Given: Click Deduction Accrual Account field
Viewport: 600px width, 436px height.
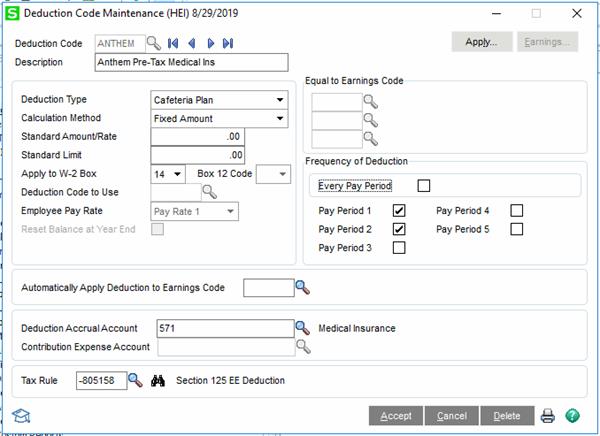Looking at the screenshot, I should tap(225, 328).
